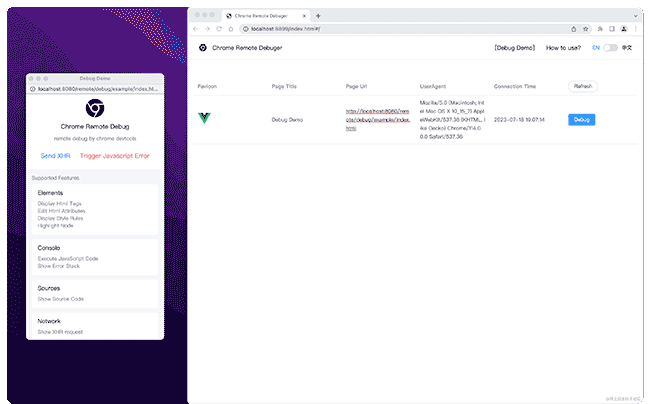Click the EN language label
The width and height of the screenshot is (650, 404).
click(596, 48)
